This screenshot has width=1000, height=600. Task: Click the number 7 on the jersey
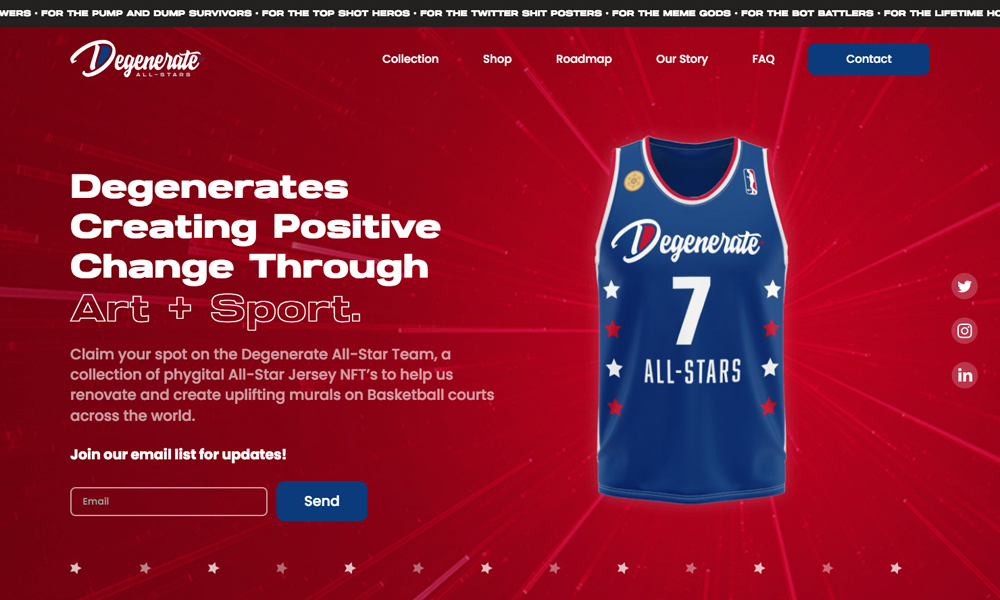click(691, 310)
